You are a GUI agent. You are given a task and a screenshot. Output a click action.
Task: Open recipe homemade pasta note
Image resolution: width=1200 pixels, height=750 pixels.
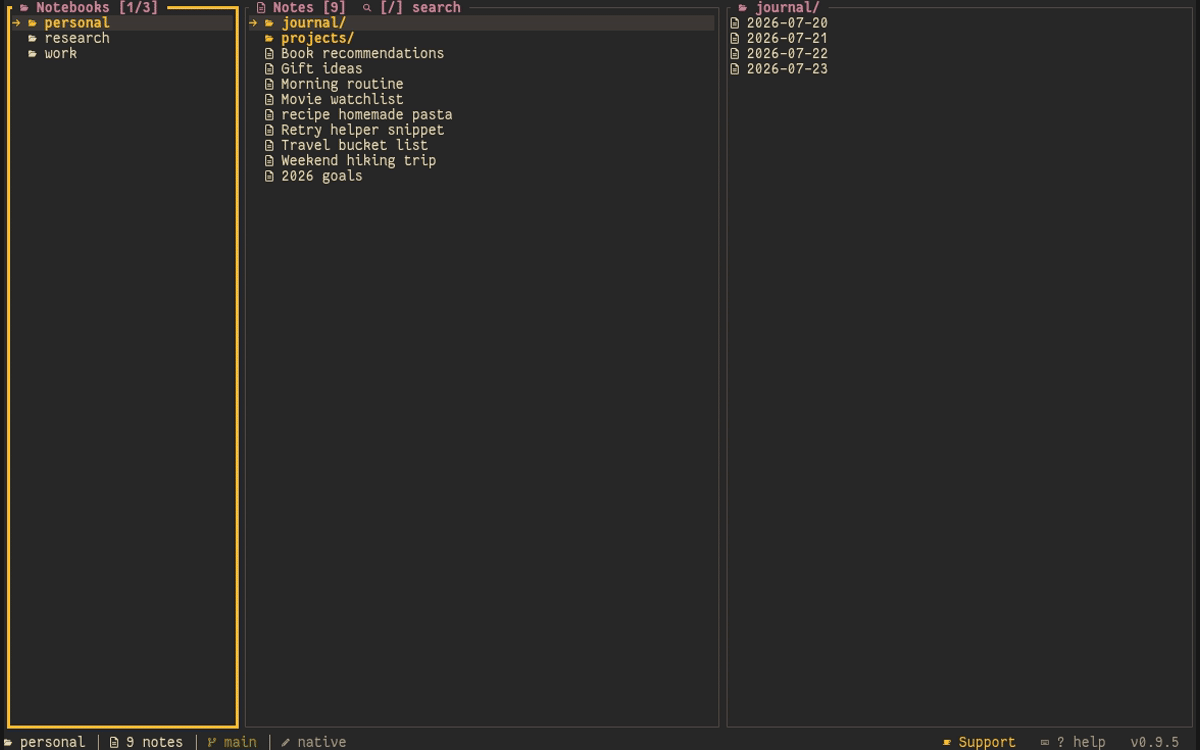tap(366, 114)
